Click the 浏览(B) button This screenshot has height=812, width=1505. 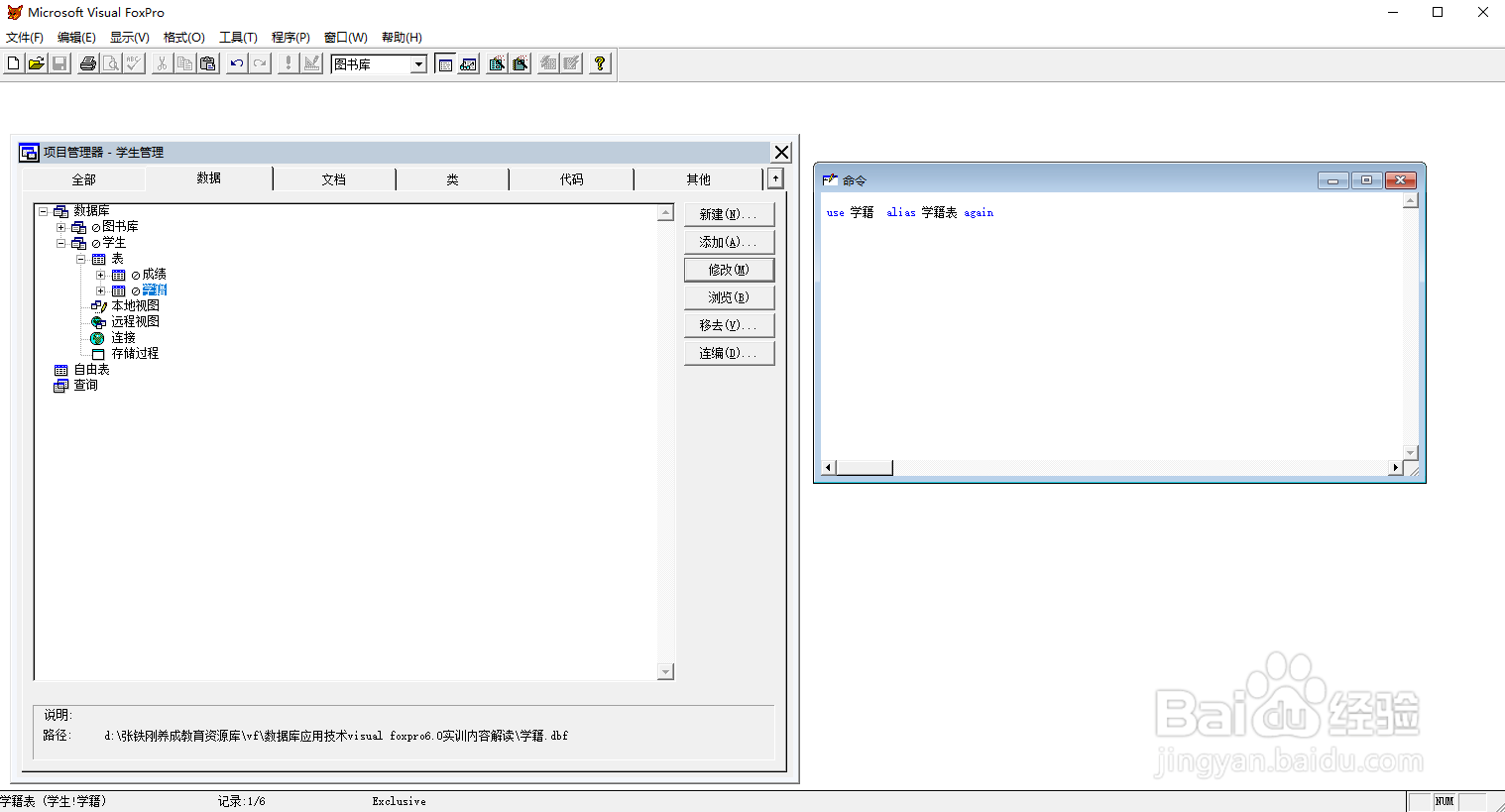pos(729,297)
